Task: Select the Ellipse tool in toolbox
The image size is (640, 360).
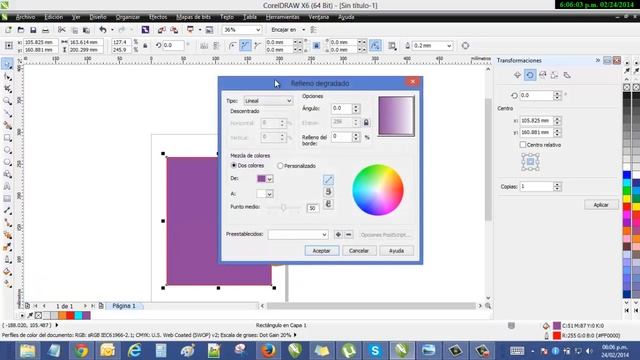Action: click(x=7, y=150)
